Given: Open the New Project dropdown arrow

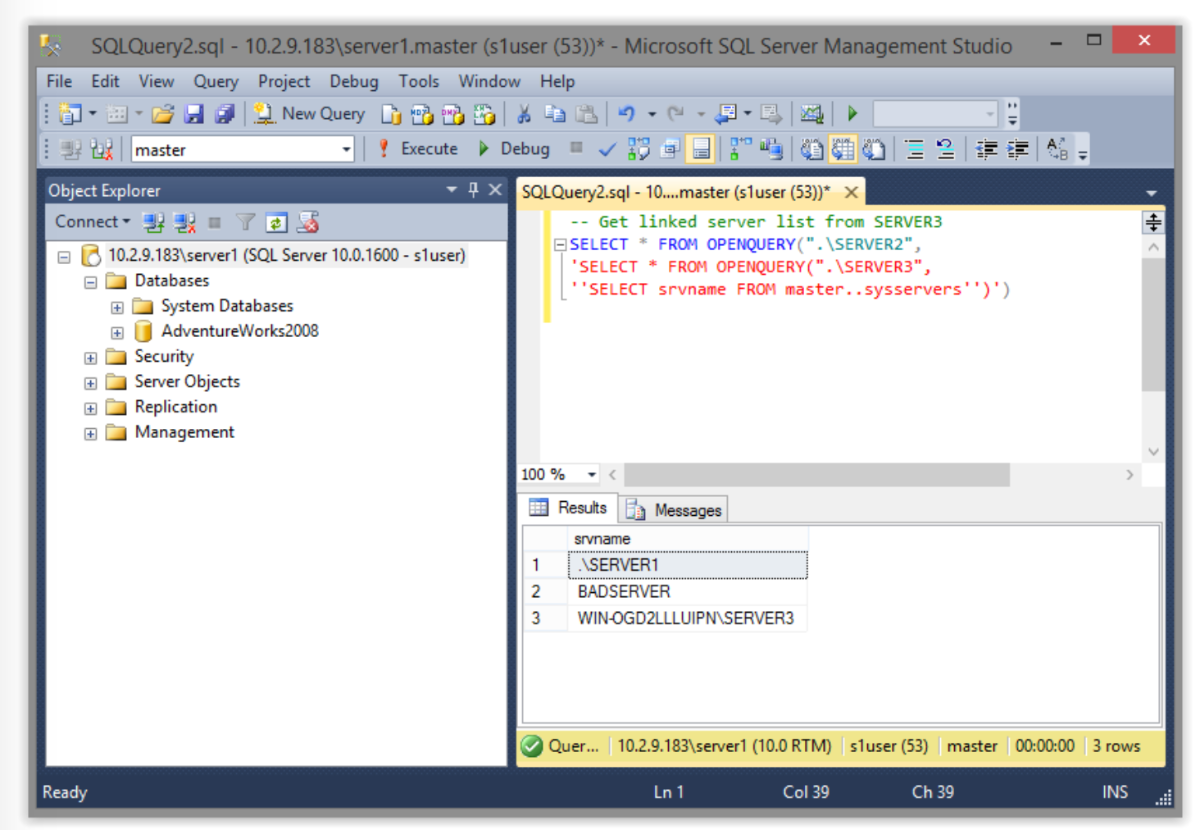Looking at the screenshot, I should pyautogui.click(x=93, y=114).
